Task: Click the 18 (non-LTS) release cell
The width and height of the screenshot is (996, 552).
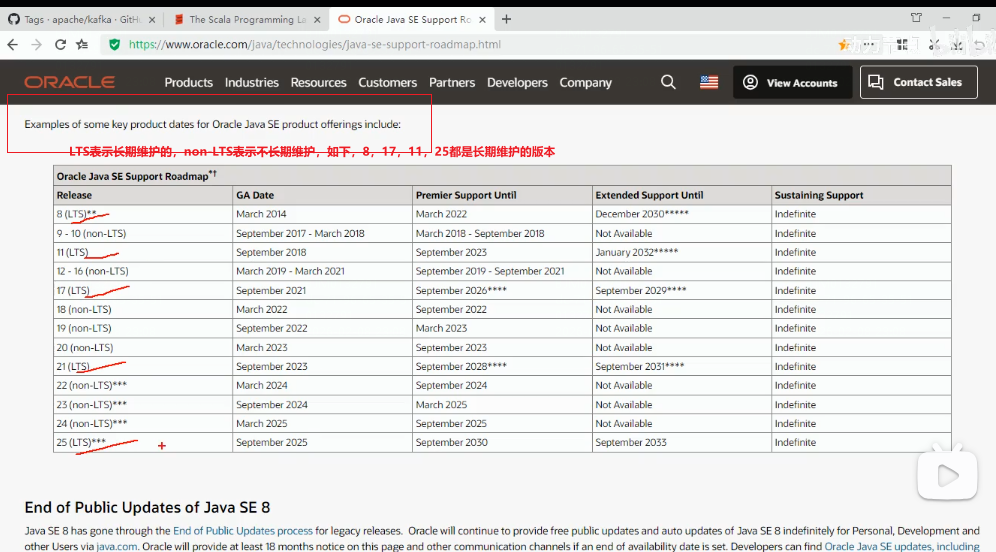Action: click(x=143, y=309)
